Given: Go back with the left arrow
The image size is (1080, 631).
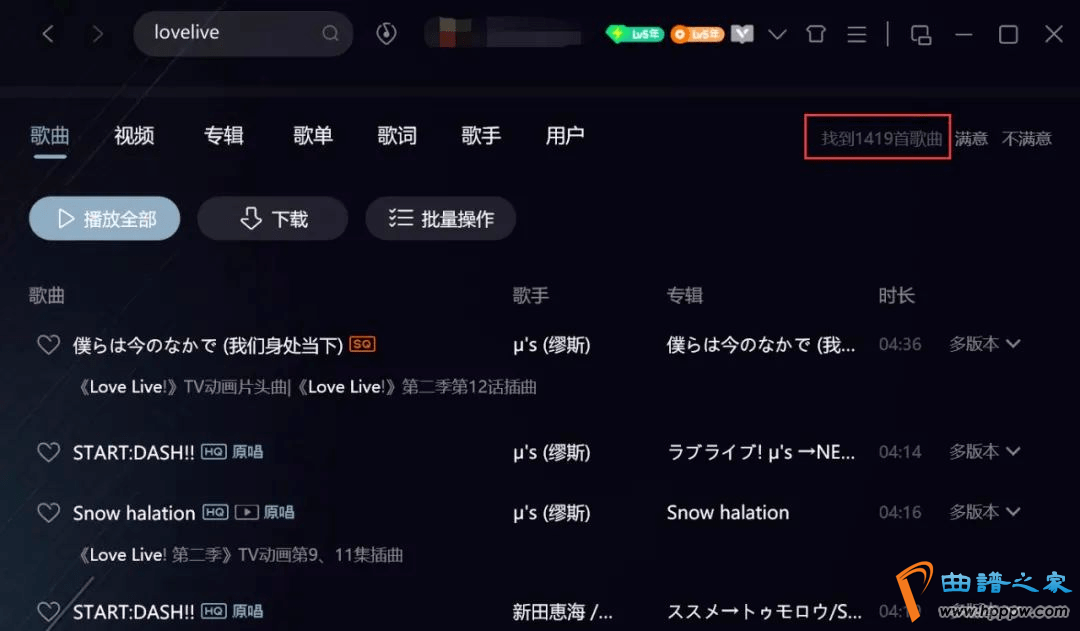Looking at the screenshot, I should tap(48, 33).
